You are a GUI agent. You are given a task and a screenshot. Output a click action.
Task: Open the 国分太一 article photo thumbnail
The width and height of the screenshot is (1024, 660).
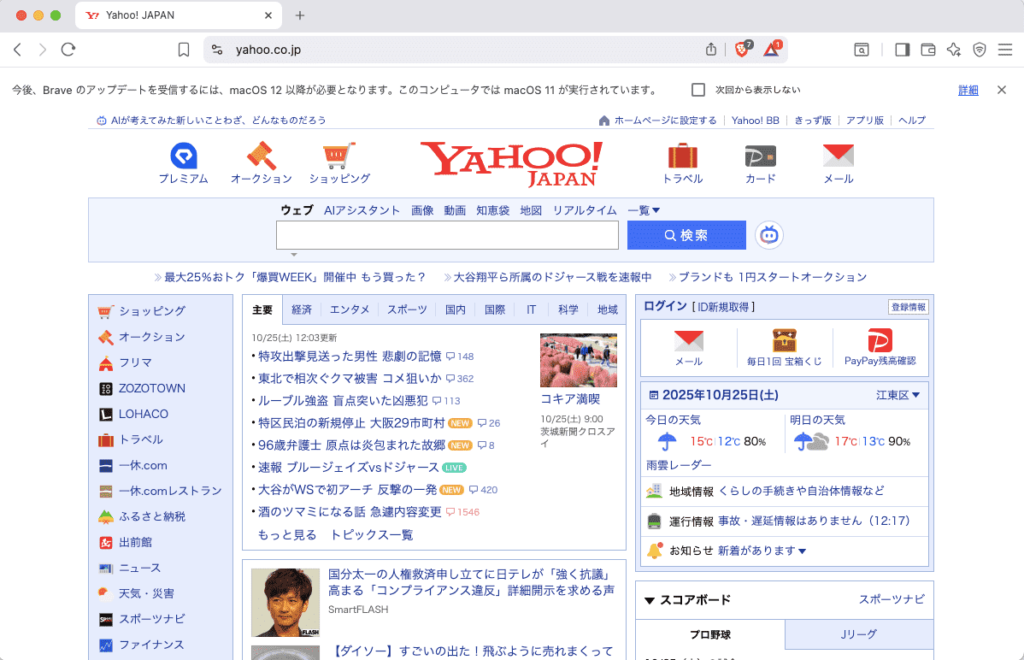(x=285, y=602)
